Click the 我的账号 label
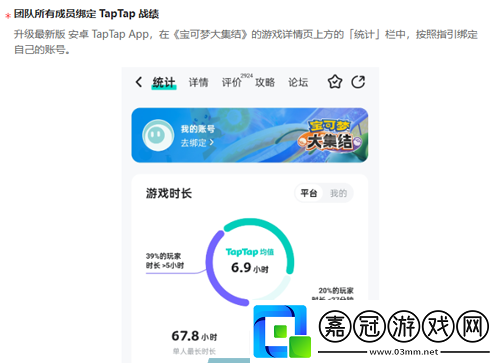The height and width of the screenshot is (363, 500). [198, 129]
